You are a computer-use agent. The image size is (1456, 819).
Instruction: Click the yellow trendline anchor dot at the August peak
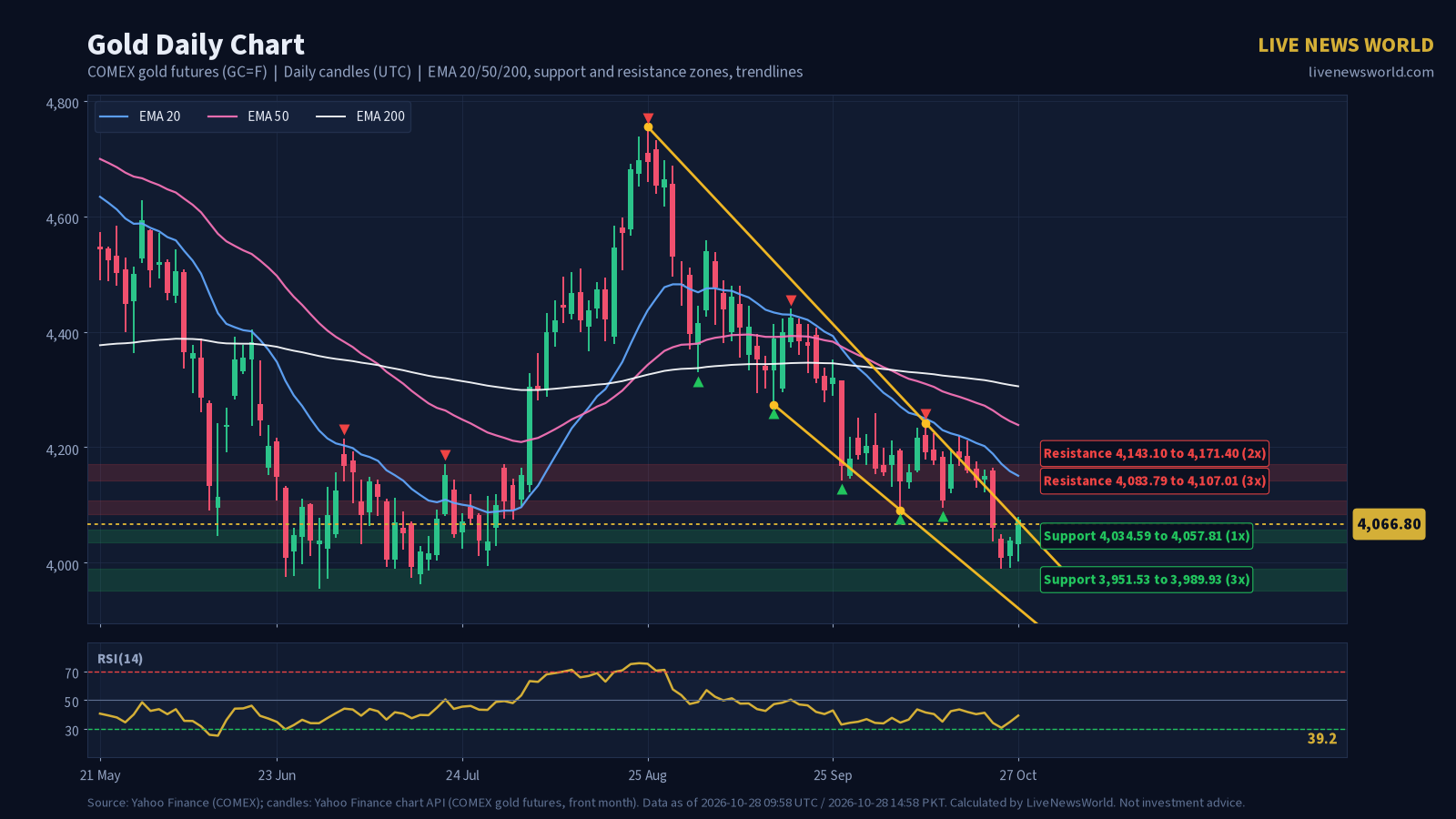[648, 127]
